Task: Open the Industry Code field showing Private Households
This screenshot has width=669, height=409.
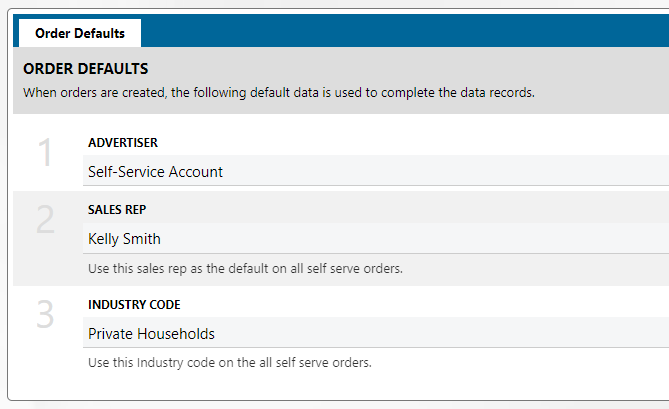Action: 375,333
